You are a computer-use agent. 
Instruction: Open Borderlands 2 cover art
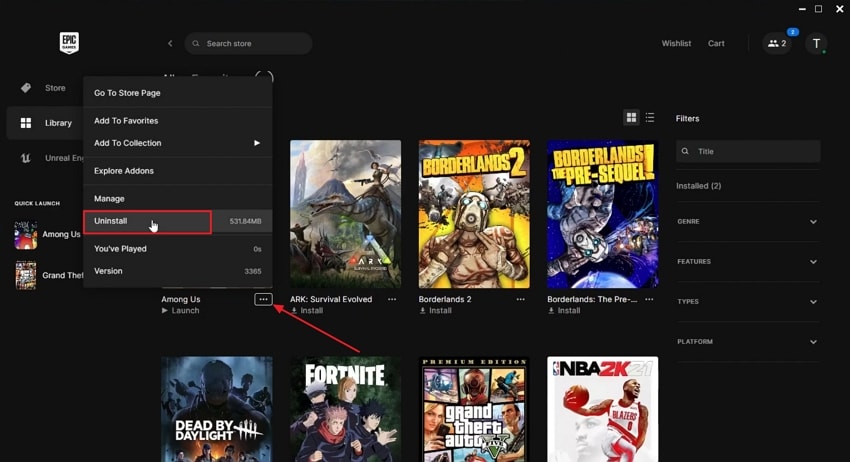click(474, 214)
